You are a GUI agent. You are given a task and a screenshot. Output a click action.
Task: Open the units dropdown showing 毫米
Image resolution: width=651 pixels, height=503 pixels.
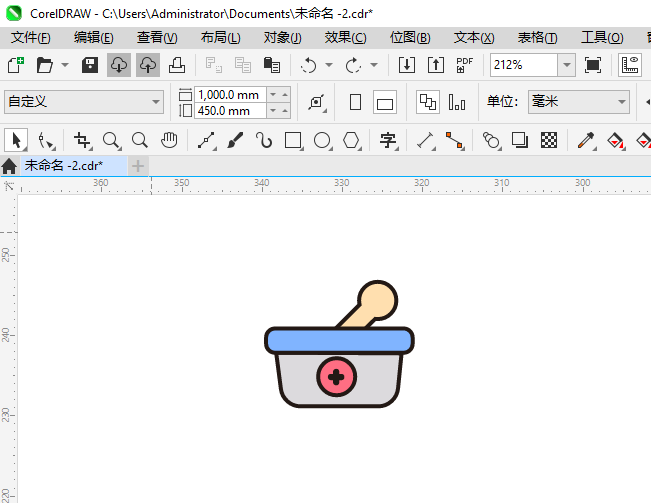[579, 102]
